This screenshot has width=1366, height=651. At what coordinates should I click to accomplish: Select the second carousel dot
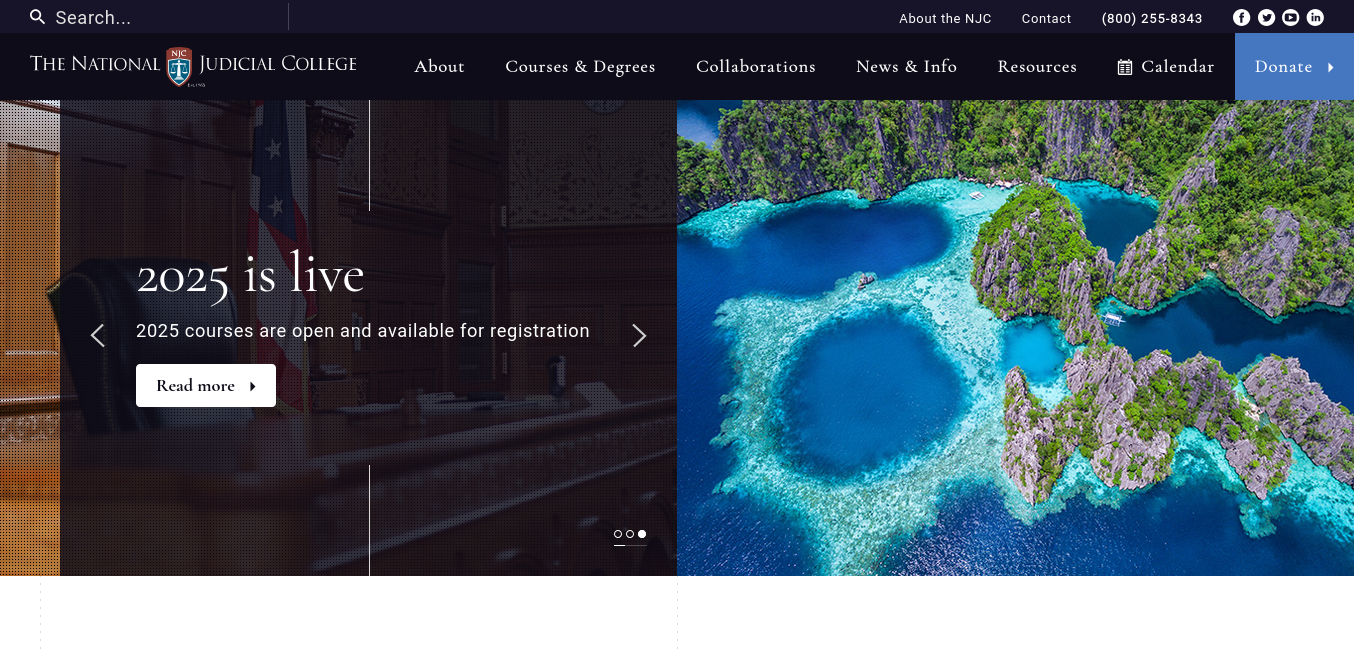(x=630, y=534)
